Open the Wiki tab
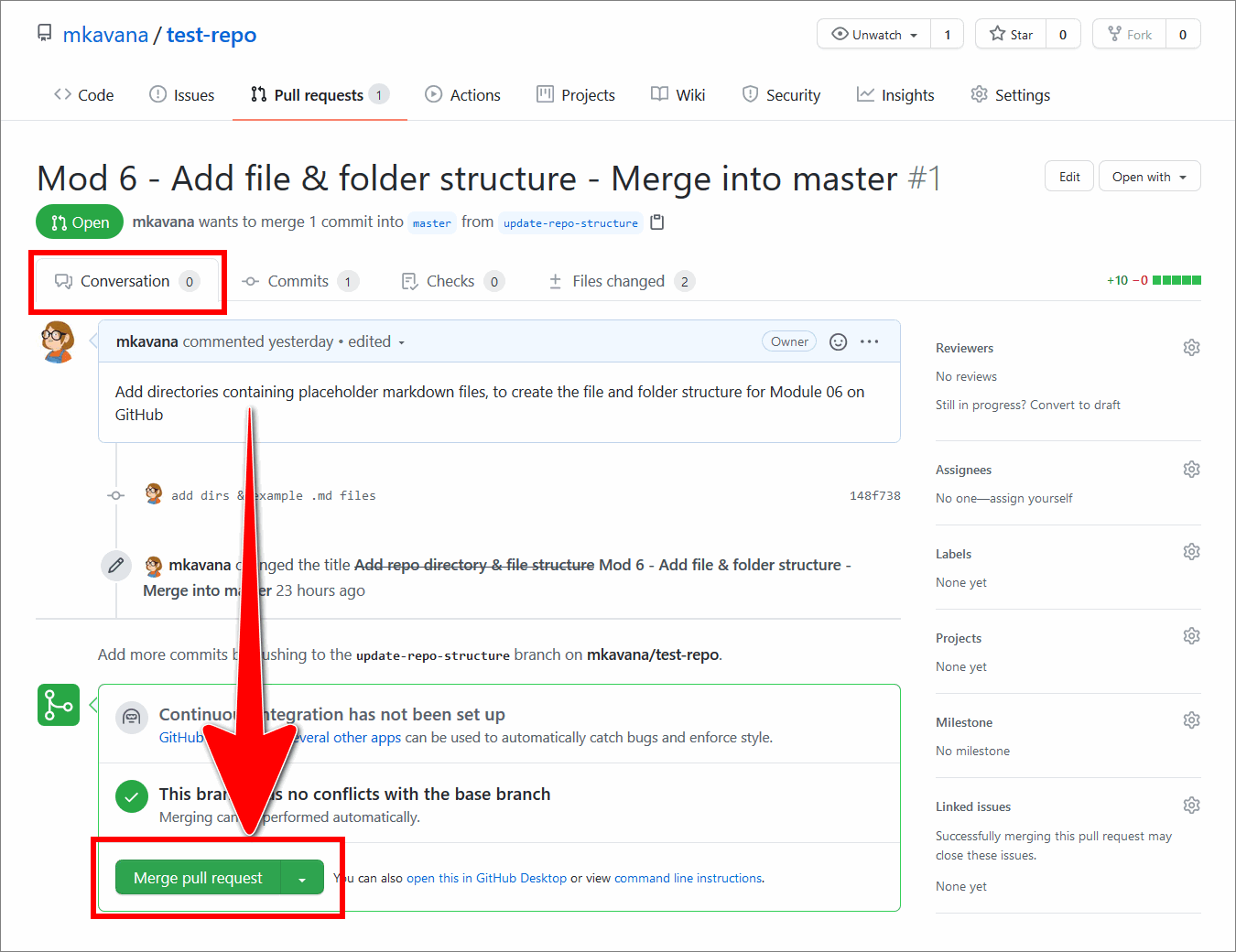 pyautogui.click(x=678, y=95)
